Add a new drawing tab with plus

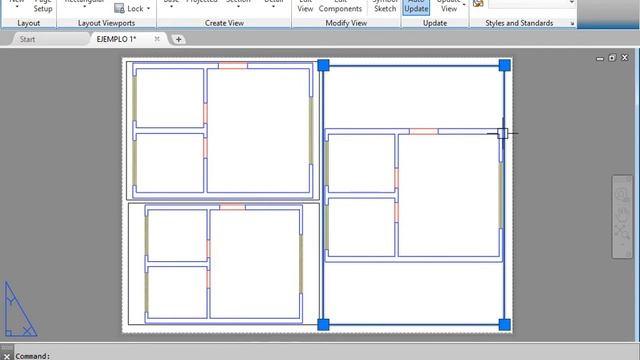pyautogui.click(x=178, y=40)
